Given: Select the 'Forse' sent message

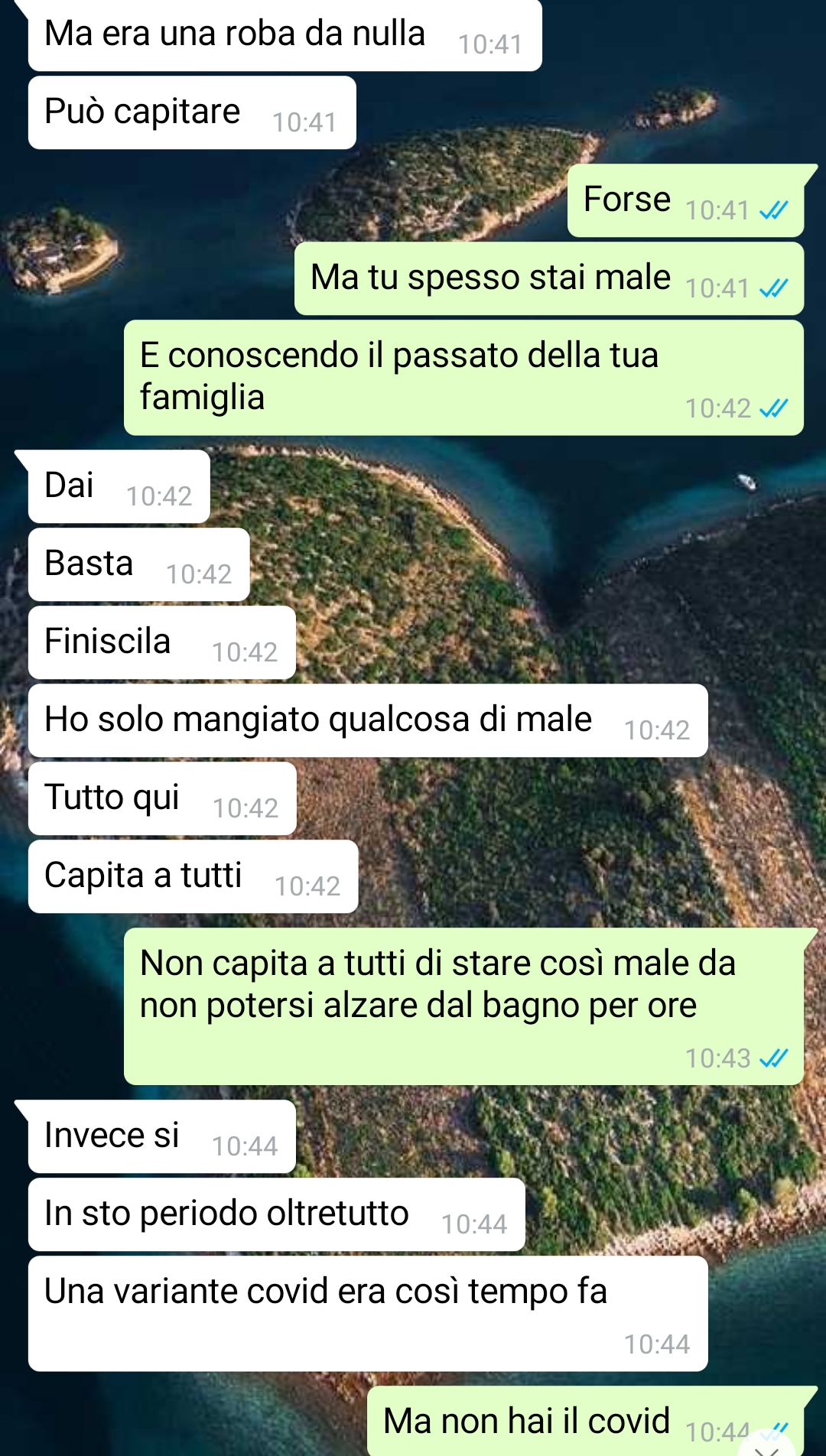Looking at the screenshot, I should pyautogui.click(x=685, y=200).
